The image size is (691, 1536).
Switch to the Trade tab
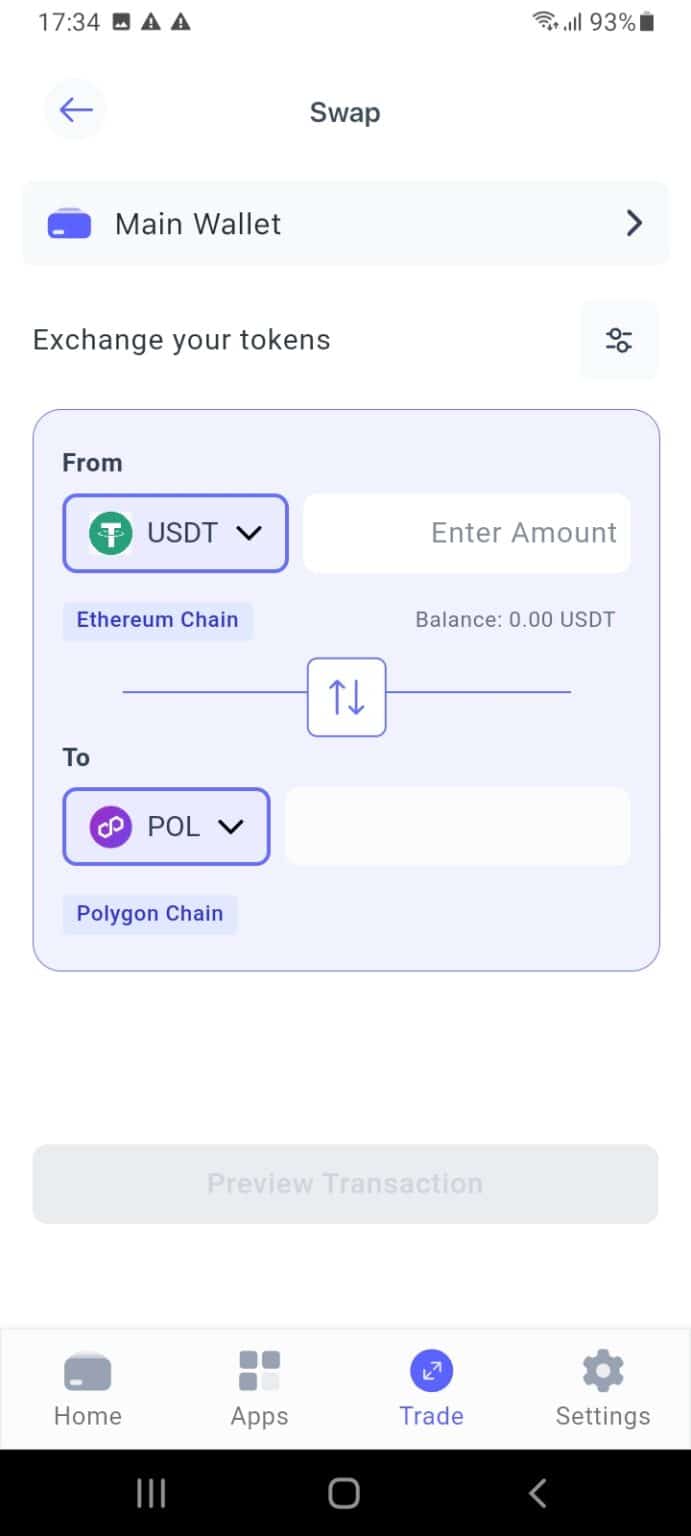[431, 1388]
